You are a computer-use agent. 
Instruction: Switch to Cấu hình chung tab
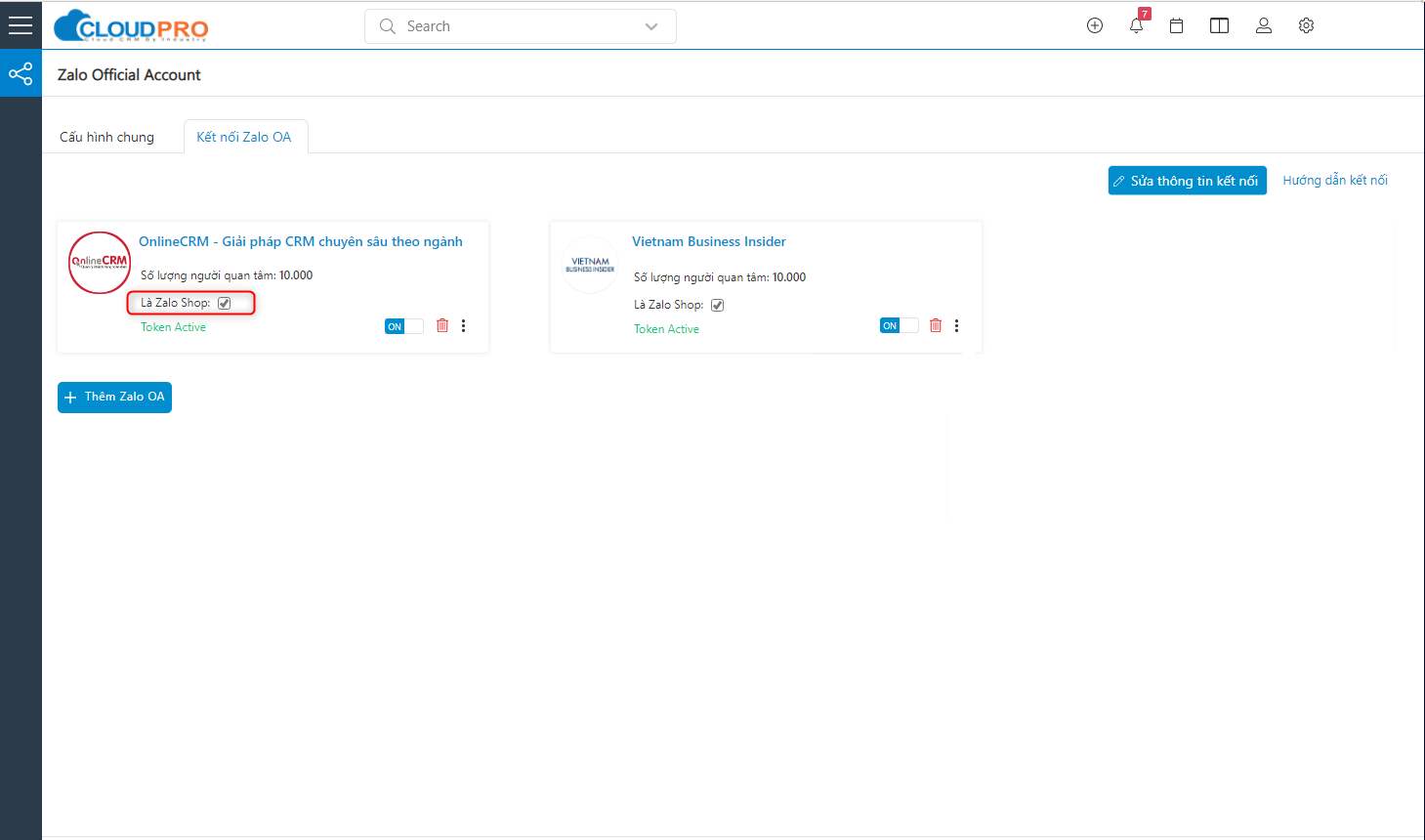pos(106,137)
